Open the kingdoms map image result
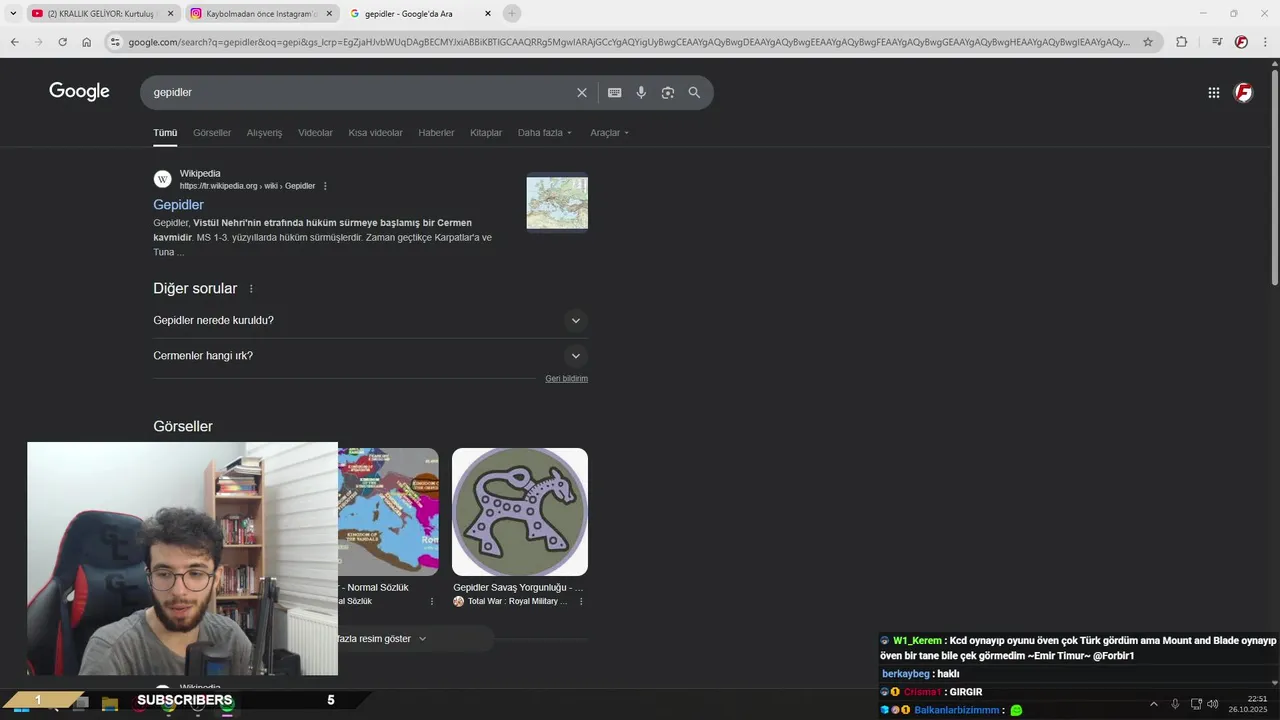1280x720 pixels. pyautogui.click(x=388, y=512)
